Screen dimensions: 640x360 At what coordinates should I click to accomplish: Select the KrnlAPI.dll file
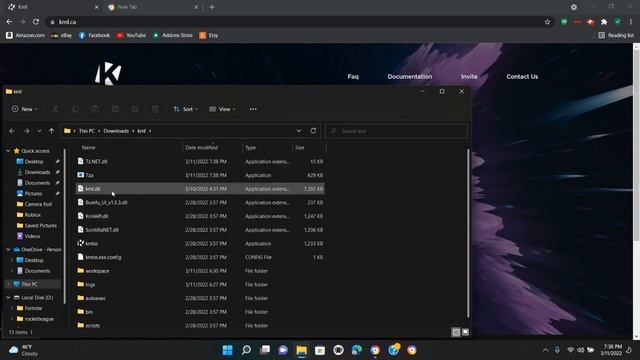[x=200, y=216]
